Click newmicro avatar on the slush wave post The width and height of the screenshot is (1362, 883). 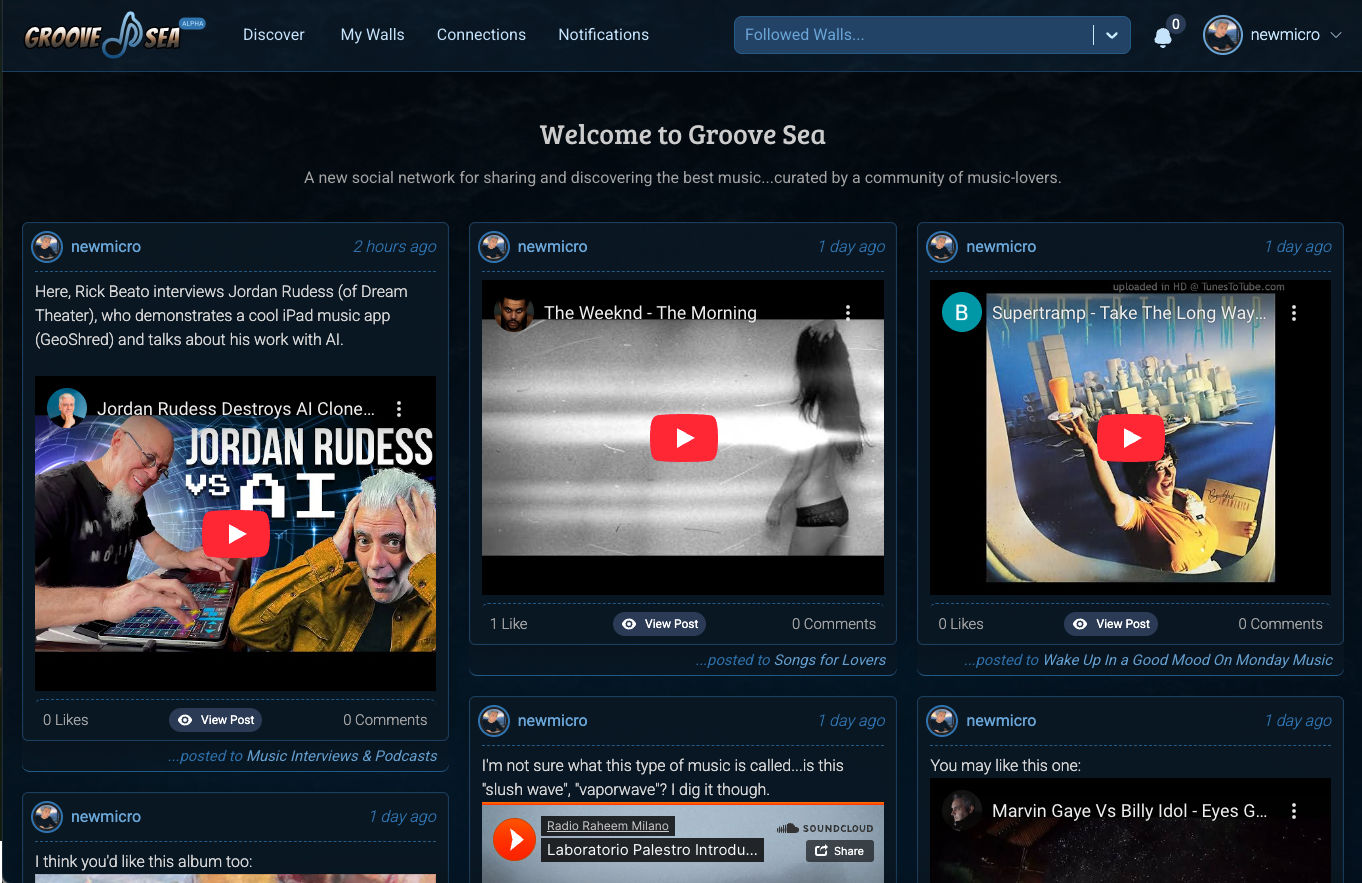pos(494,721)
